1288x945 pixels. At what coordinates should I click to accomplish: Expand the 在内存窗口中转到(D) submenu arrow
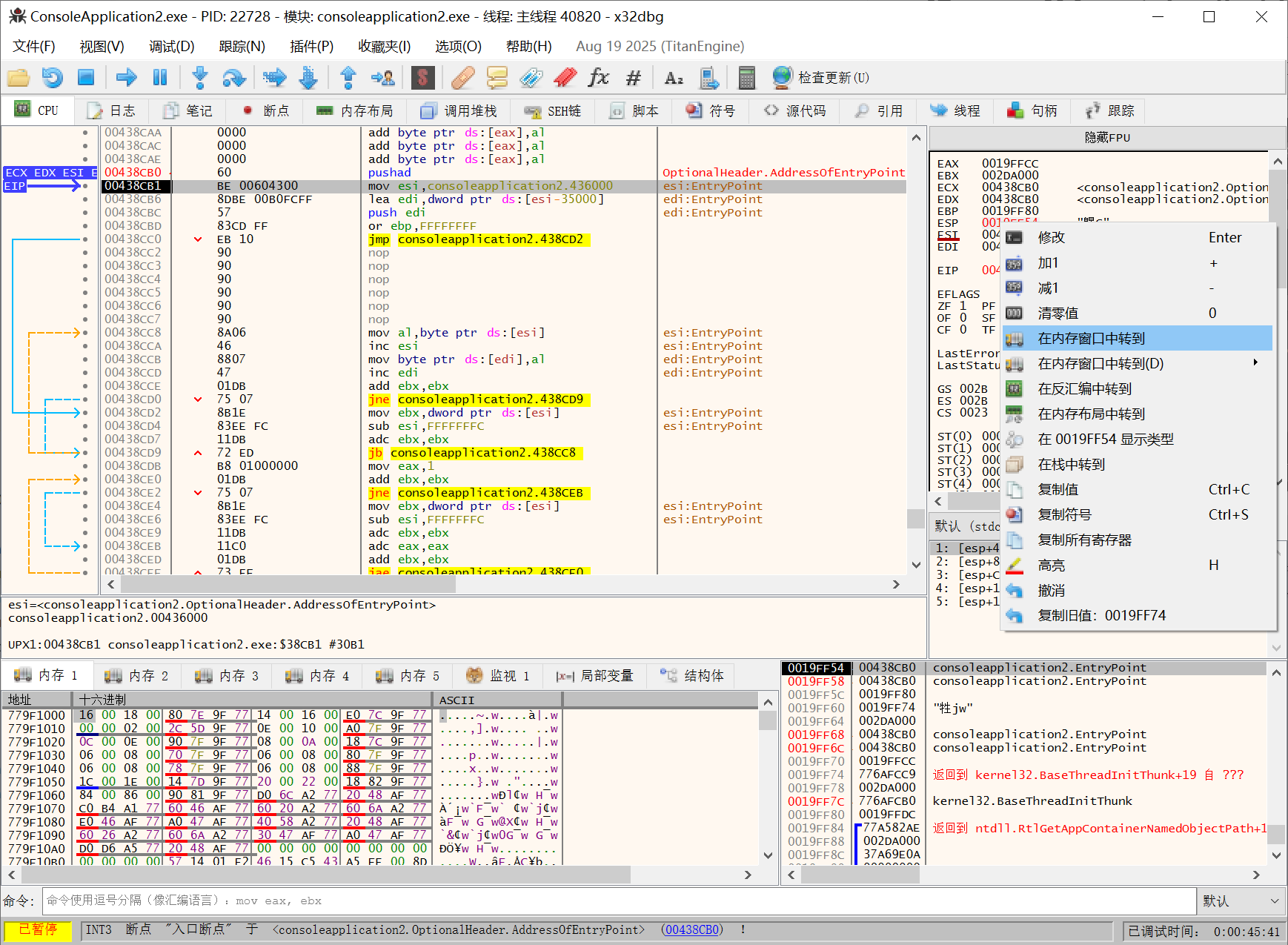(1255, 363)
